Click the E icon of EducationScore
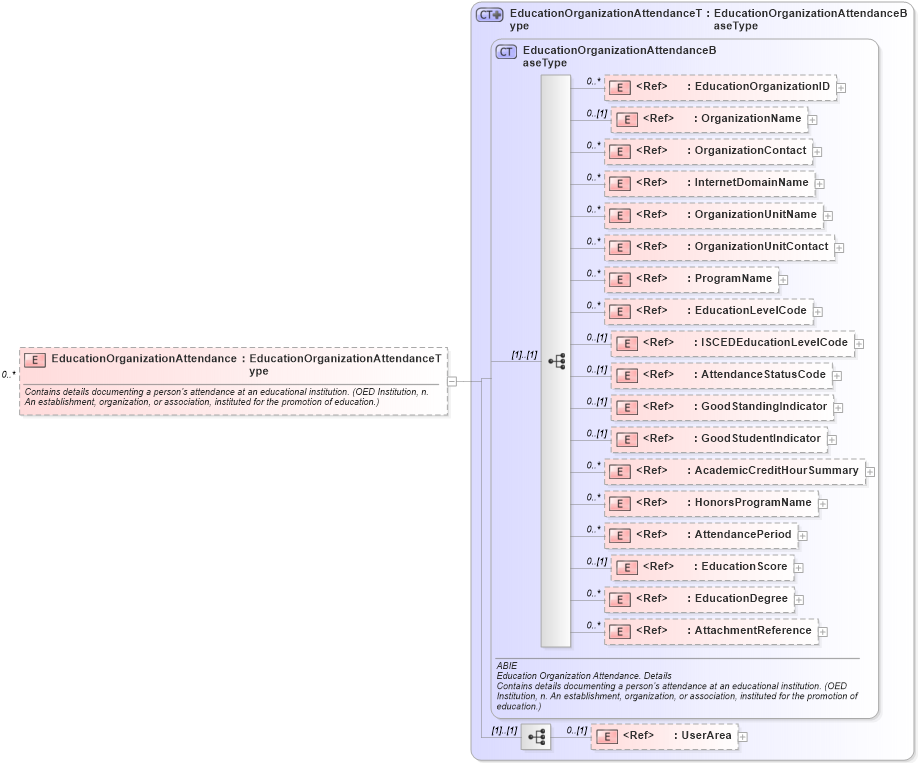 626,567
